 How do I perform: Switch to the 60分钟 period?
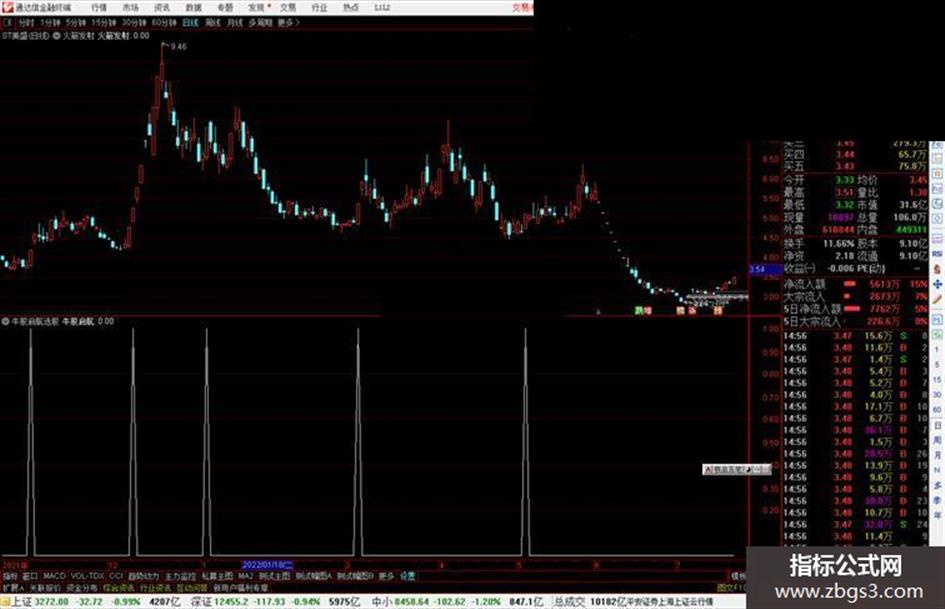164,22
